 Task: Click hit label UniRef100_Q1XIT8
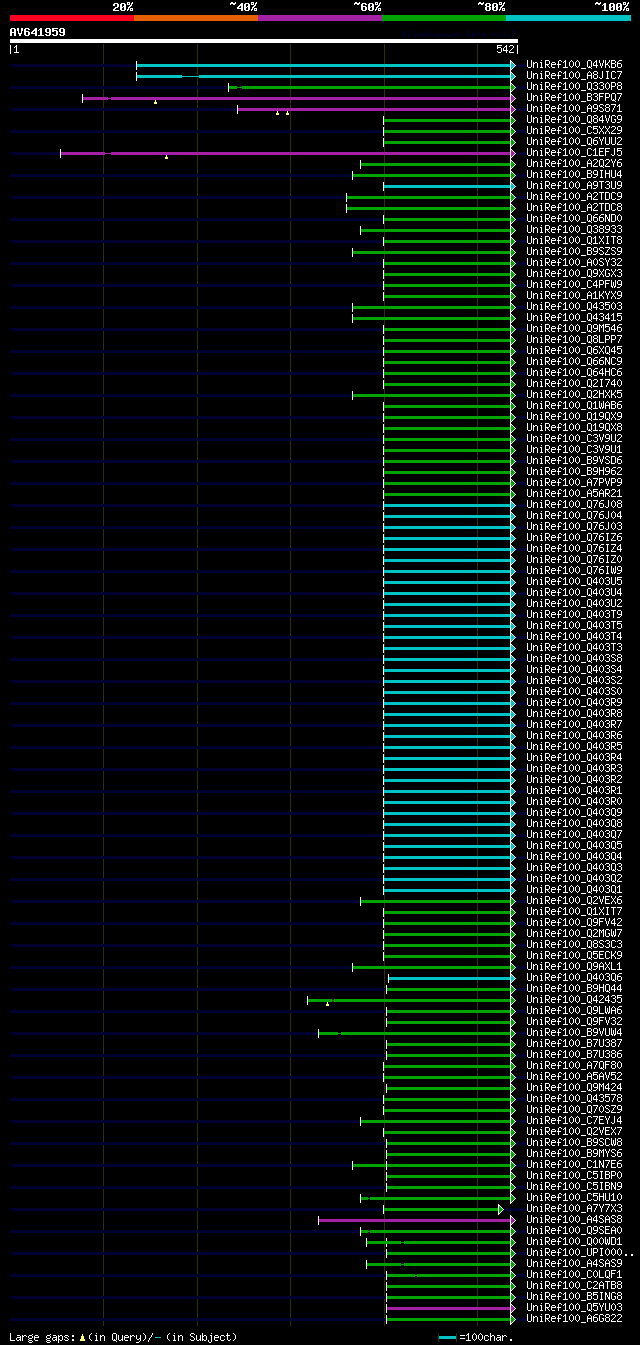click(574, 241)
